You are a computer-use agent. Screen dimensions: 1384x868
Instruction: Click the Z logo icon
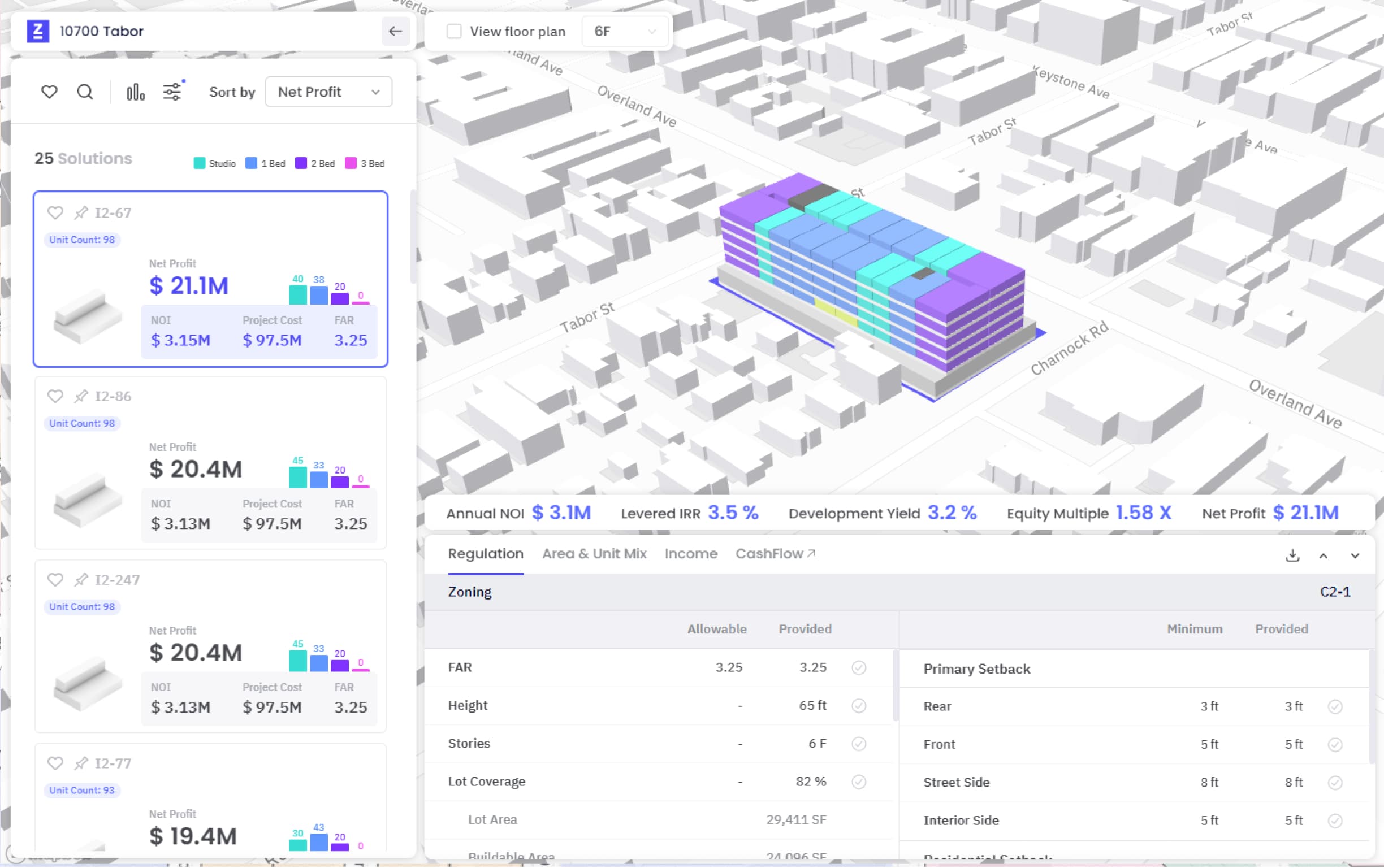pos(38,31)
